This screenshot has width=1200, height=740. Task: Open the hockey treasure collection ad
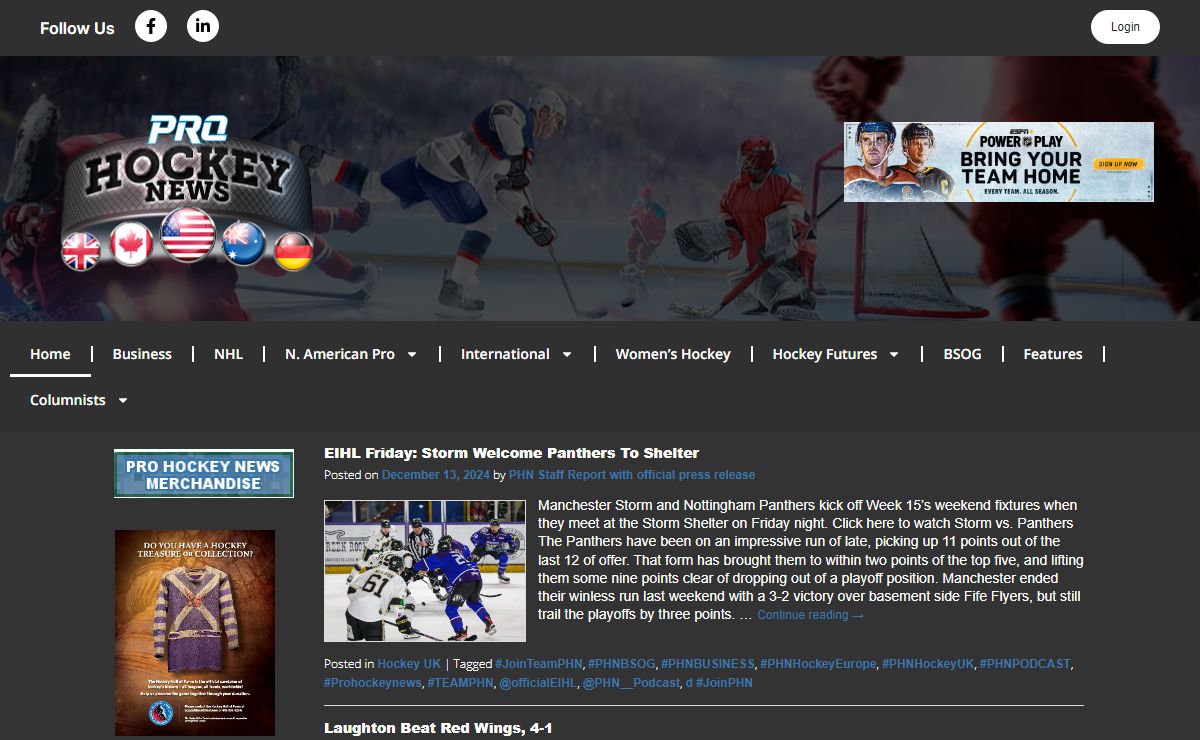coord(195,633)
